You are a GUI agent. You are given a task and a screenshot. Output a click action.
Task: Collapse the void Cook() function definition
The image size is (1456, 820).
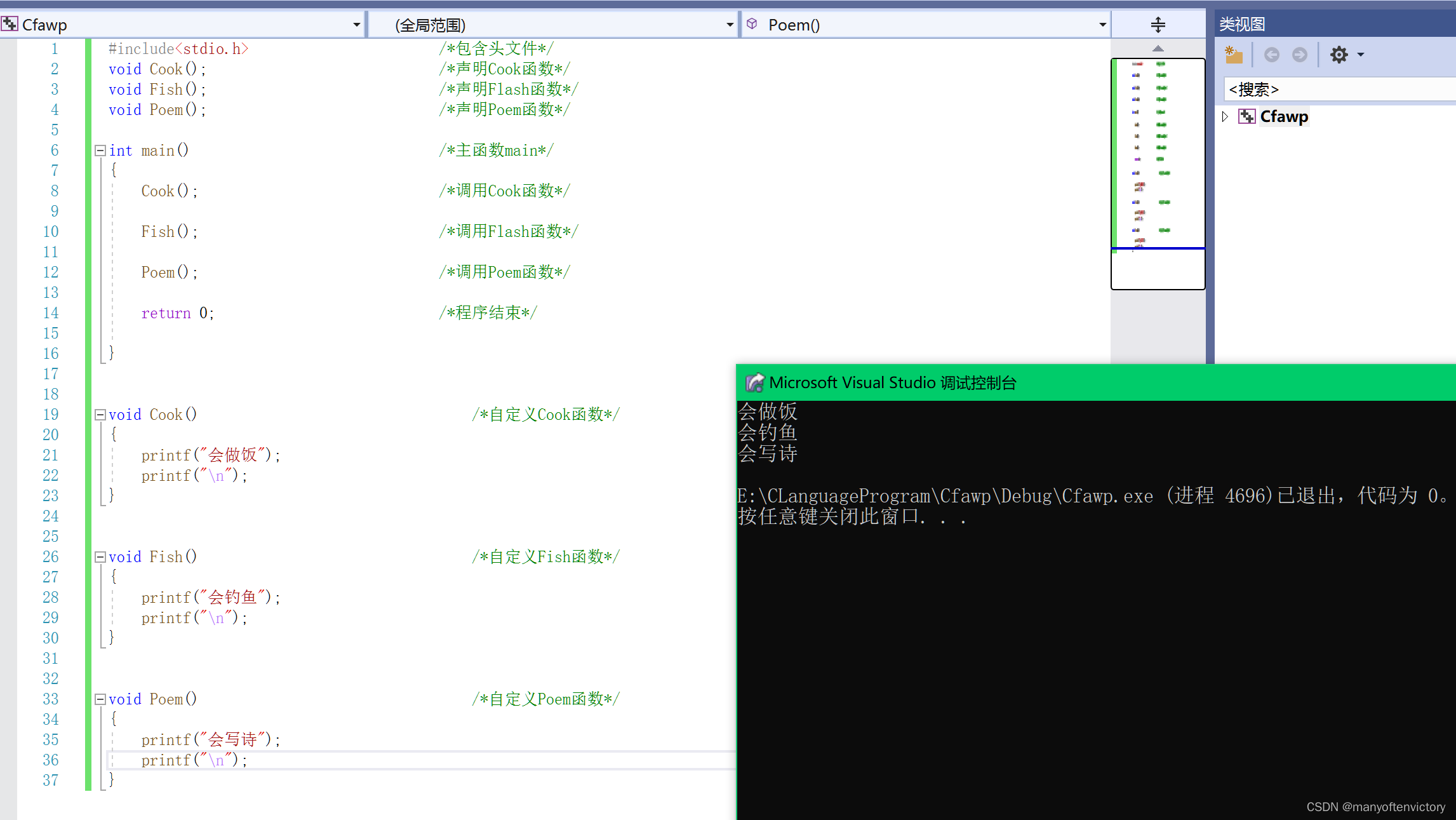coord(100,415)
